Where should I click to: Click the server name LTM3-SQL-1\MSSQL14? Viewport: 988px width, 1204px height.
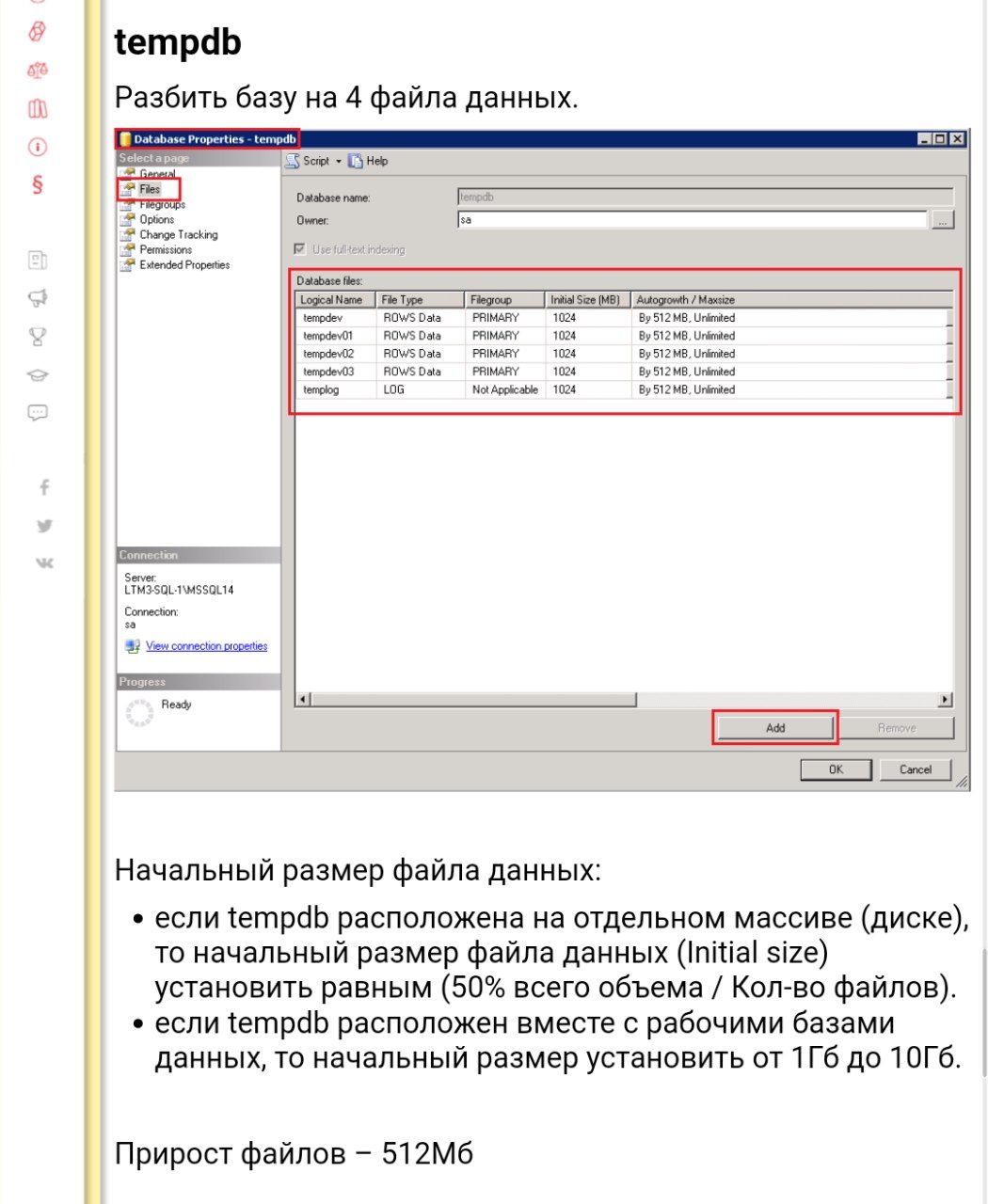tap(179, 591)
